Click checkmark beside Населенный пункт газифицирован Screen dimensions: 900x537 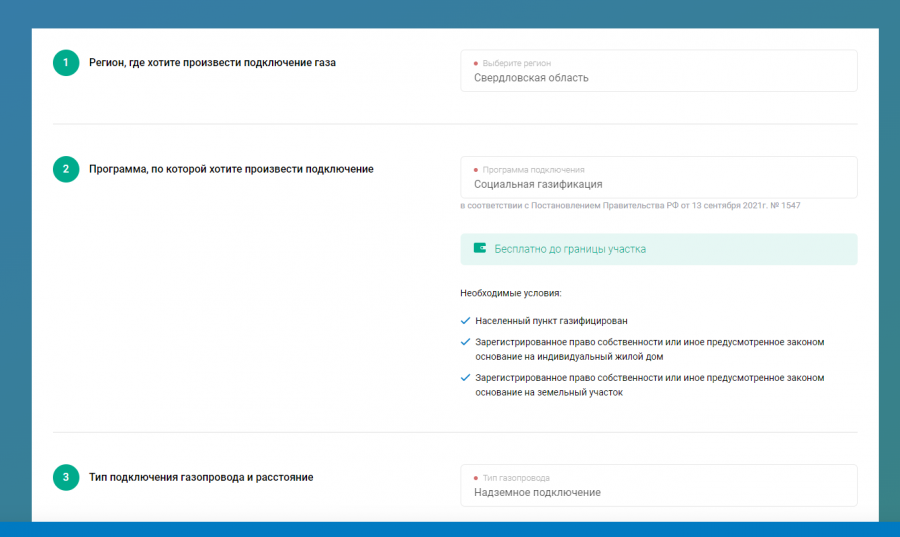(465, 321)
